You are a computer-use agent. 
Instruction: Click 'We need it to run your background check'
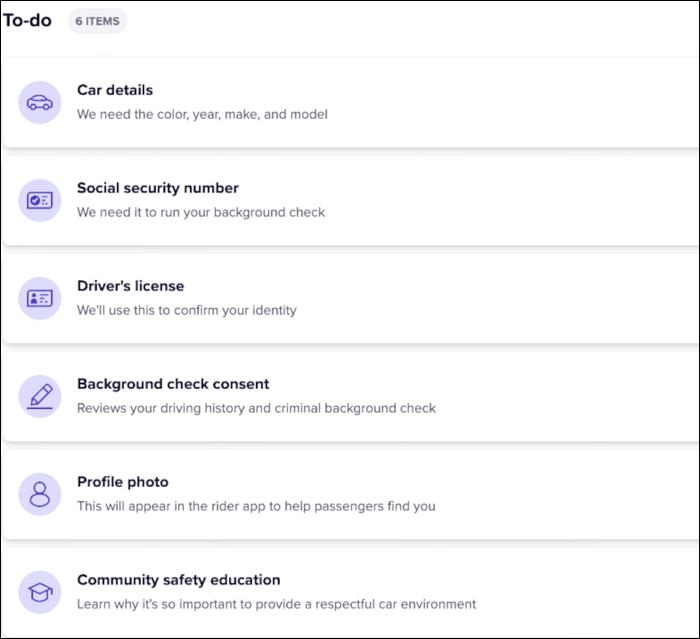pyautogui.click(x=201, y=212)
